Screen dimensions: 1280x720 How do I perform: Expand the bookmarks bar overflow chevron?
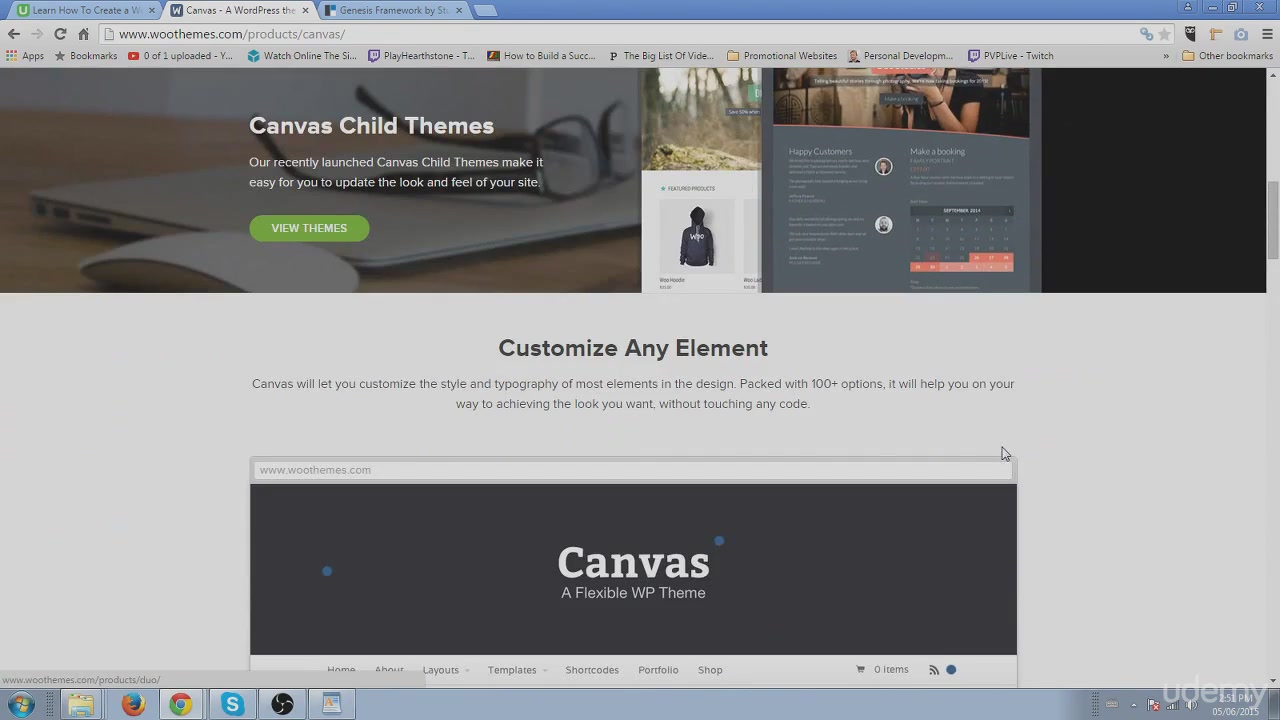(1166, 56)
